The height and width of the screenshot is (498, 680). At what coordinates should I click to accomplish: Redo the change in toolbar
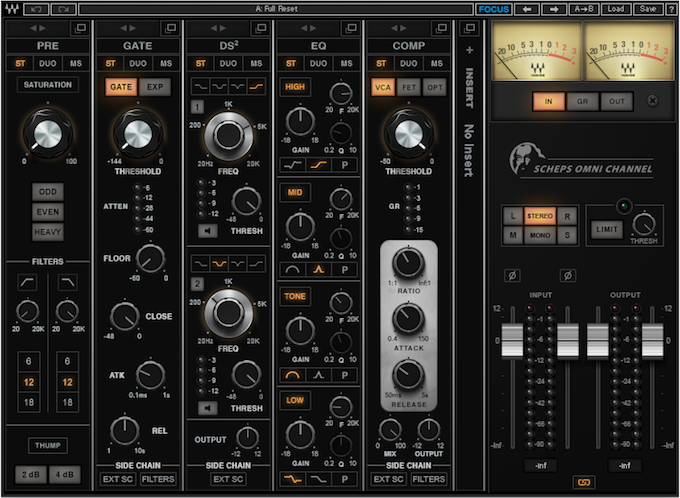[x=64, y=9]
